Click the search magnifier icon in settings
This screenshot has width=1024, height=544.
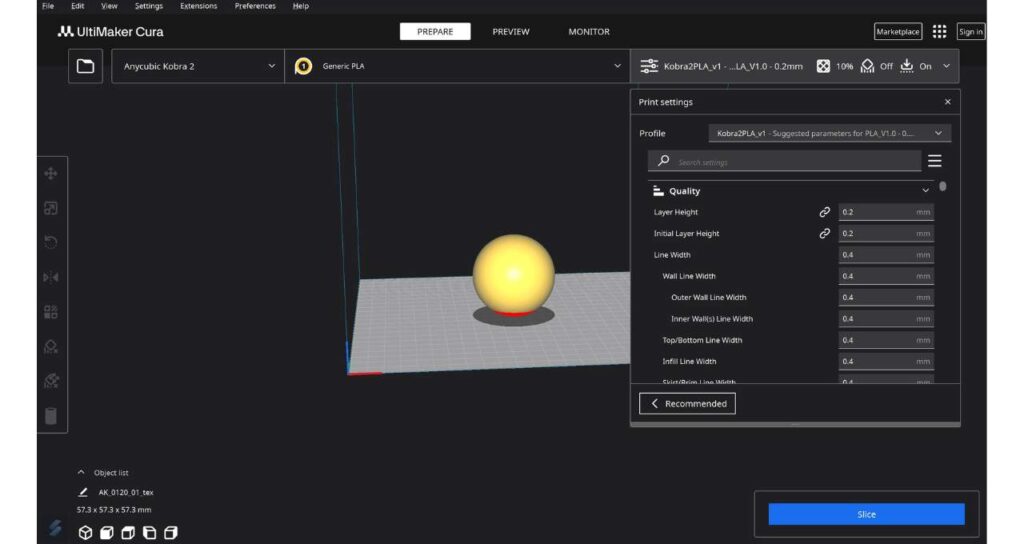pos(664,161)
